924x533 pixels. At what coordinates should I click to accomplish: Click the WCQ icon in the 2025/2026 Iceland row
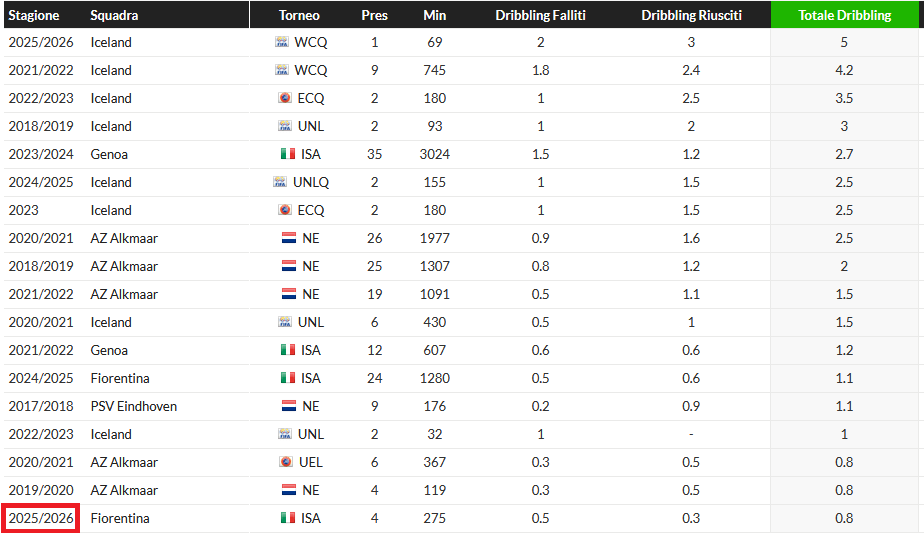(x=281, y=42)
